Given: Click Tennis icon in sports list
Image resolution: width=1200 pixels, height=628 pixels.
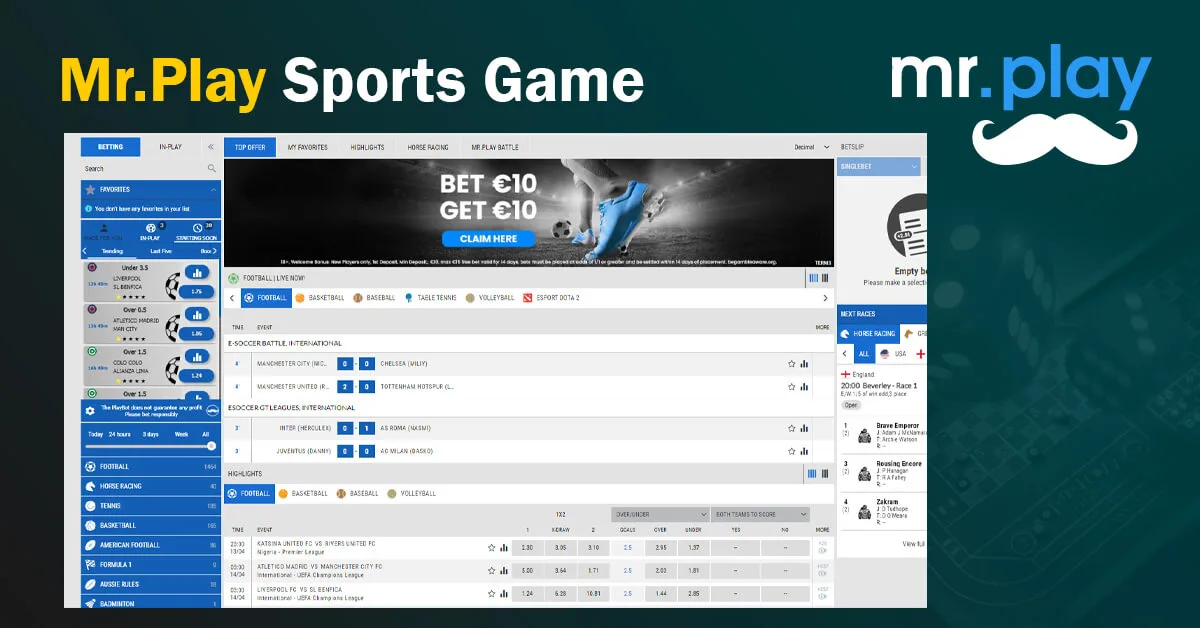Looking at the screenshot, I should click(x=91, y=505).
